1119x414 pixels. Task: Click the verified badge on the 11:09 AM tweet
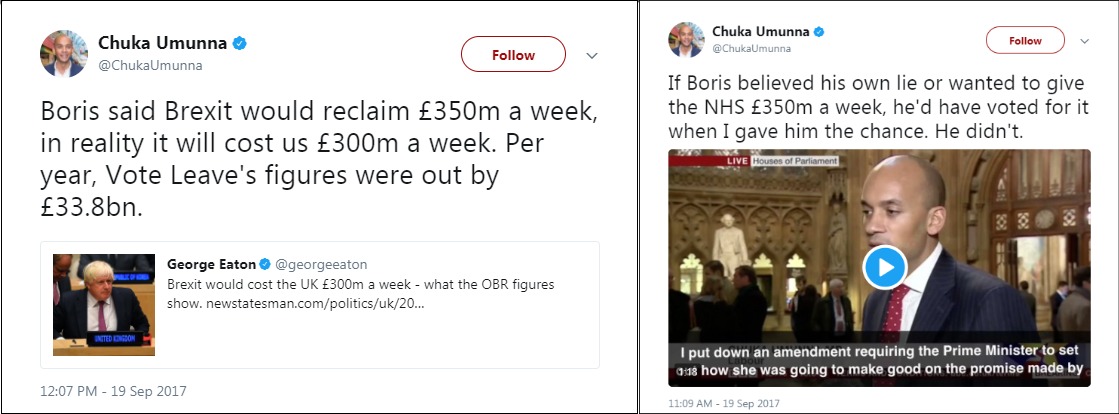point(819,32)
